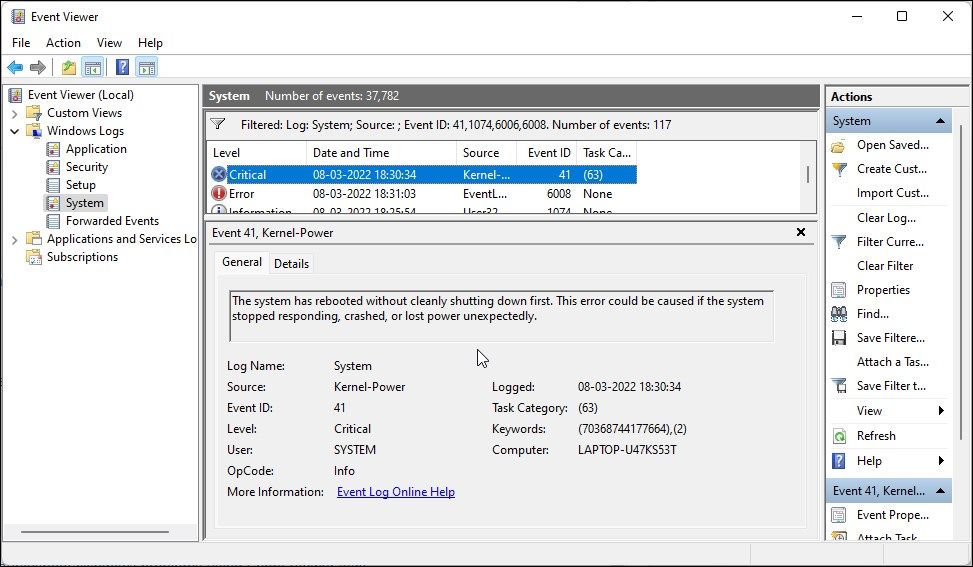Image resolution: width=973 pixels, height=567 pixels.
Task: Click Refresh in the Actions pane
Action: click(875, 436)
